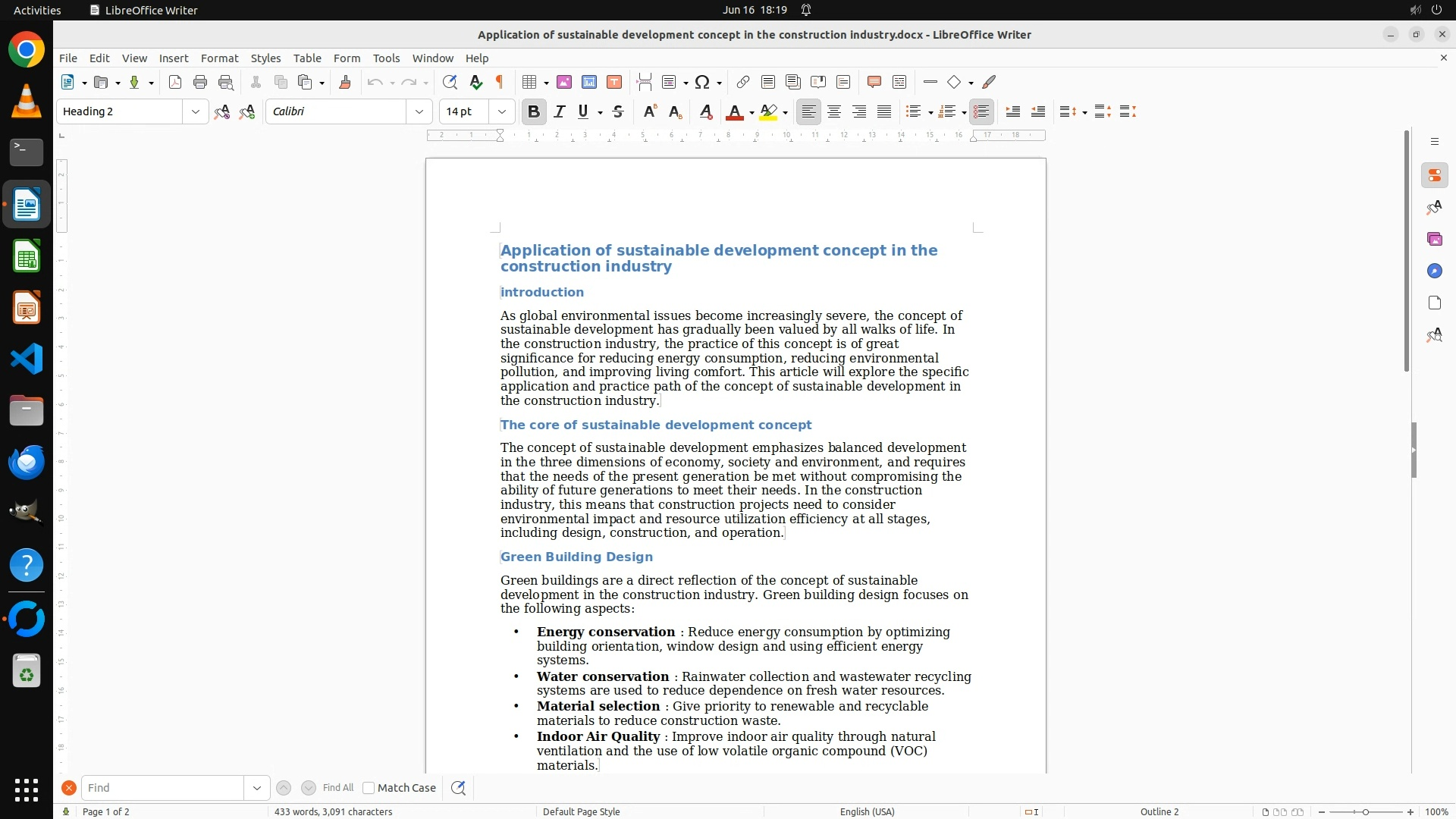Click Clone Formatting paintbrush icon
Viewport: 1456px width, 819px height.
tap(345, 83)
